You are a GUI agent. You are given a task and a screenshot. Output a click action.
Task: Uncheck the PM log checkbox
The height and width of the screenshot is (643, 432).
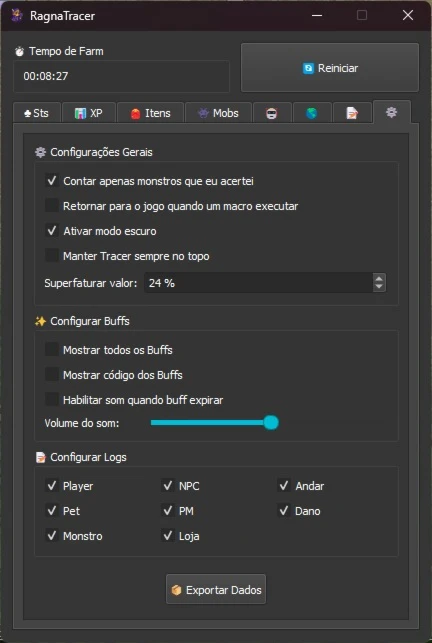tap(168, 511)
